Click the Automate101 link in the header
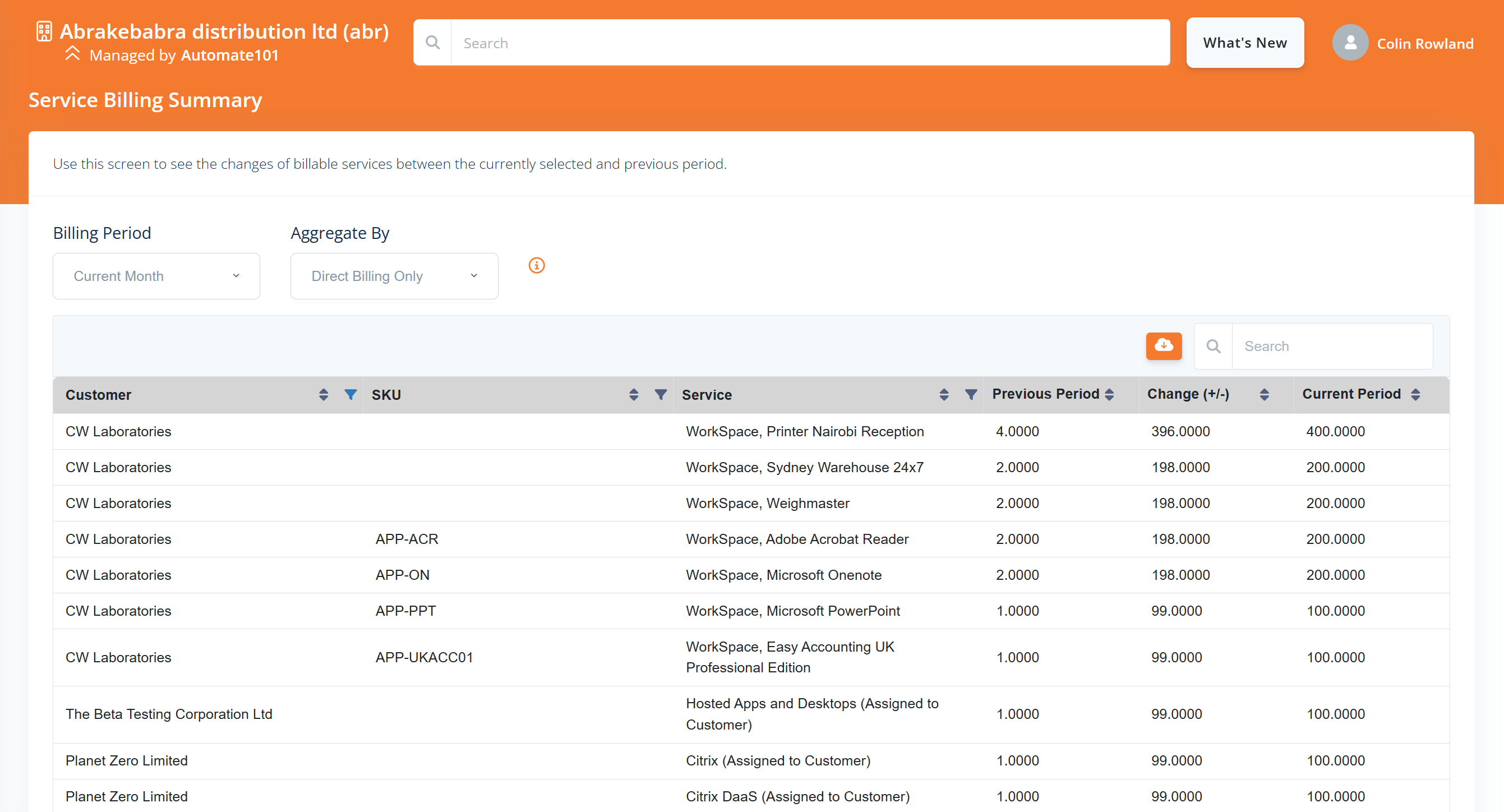The image size is (1504, 812). point(229,55)
